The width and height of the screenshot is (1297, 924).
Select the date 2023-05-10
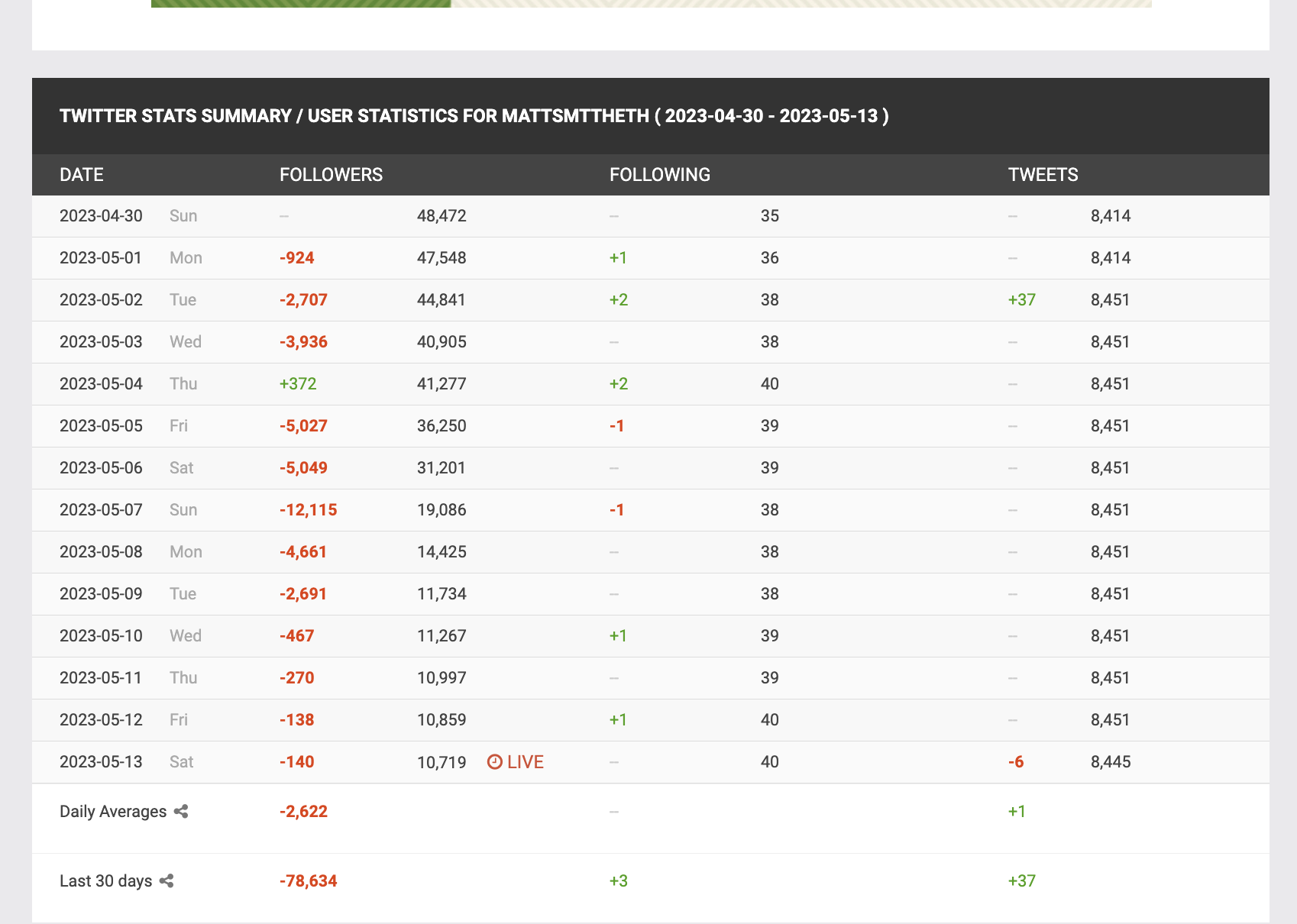click(x=101, y=636)
